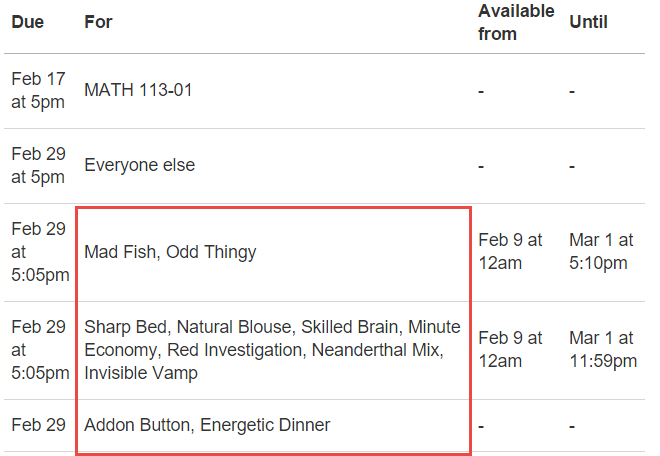Click the "Feb 17 at 5pm" due date

point(38,90)
